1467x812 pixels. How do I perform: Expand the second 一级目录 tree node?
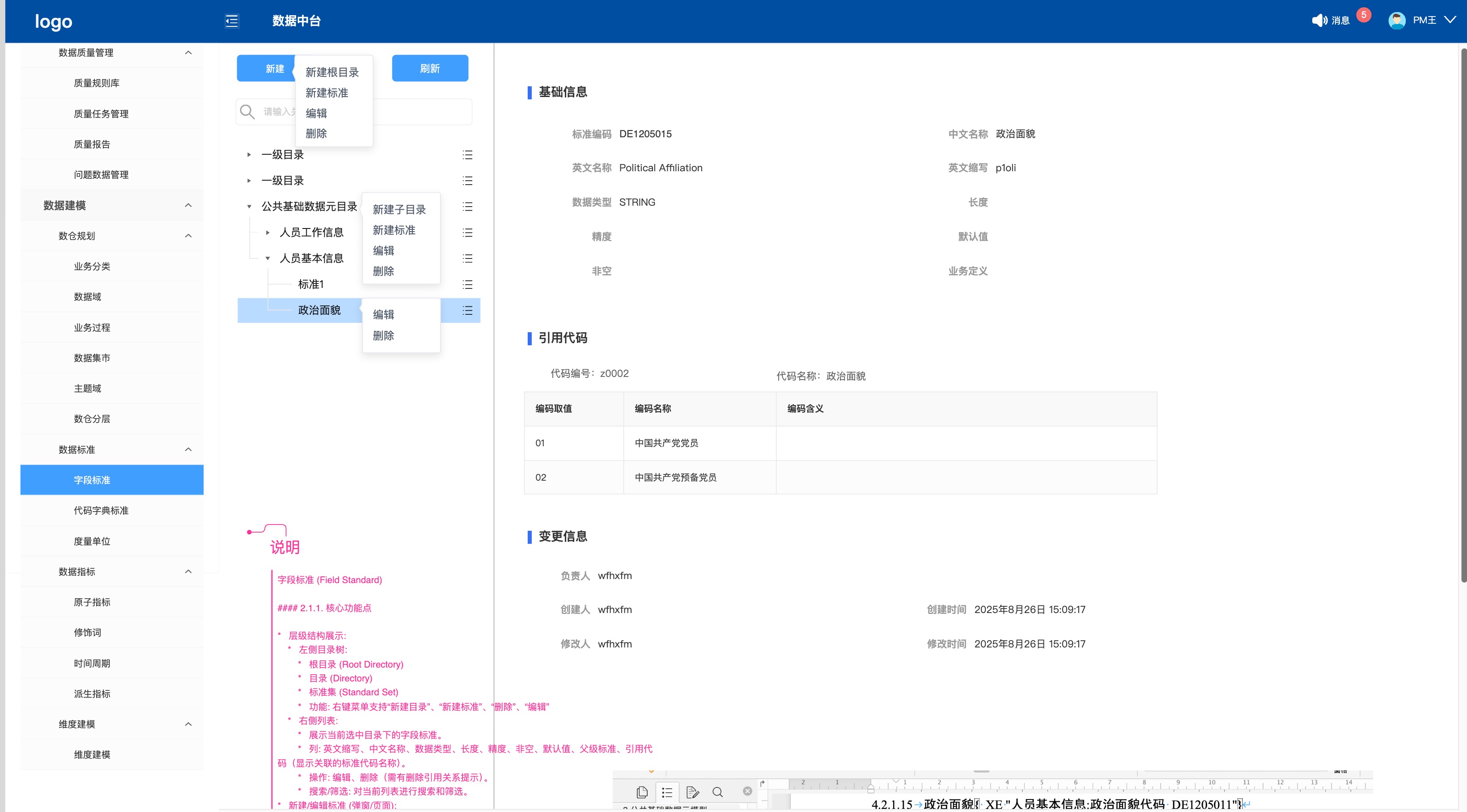(249, 181)
